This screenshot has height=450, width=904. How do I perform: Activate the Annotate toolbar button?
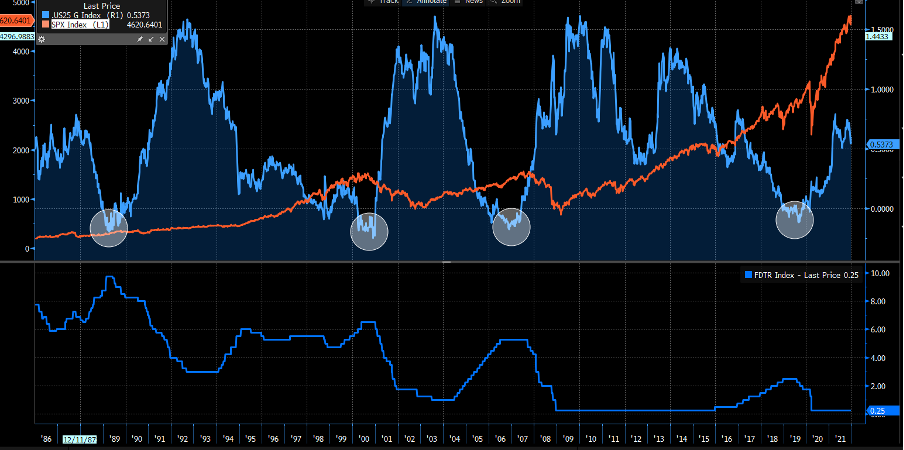[x=427, y=2]
